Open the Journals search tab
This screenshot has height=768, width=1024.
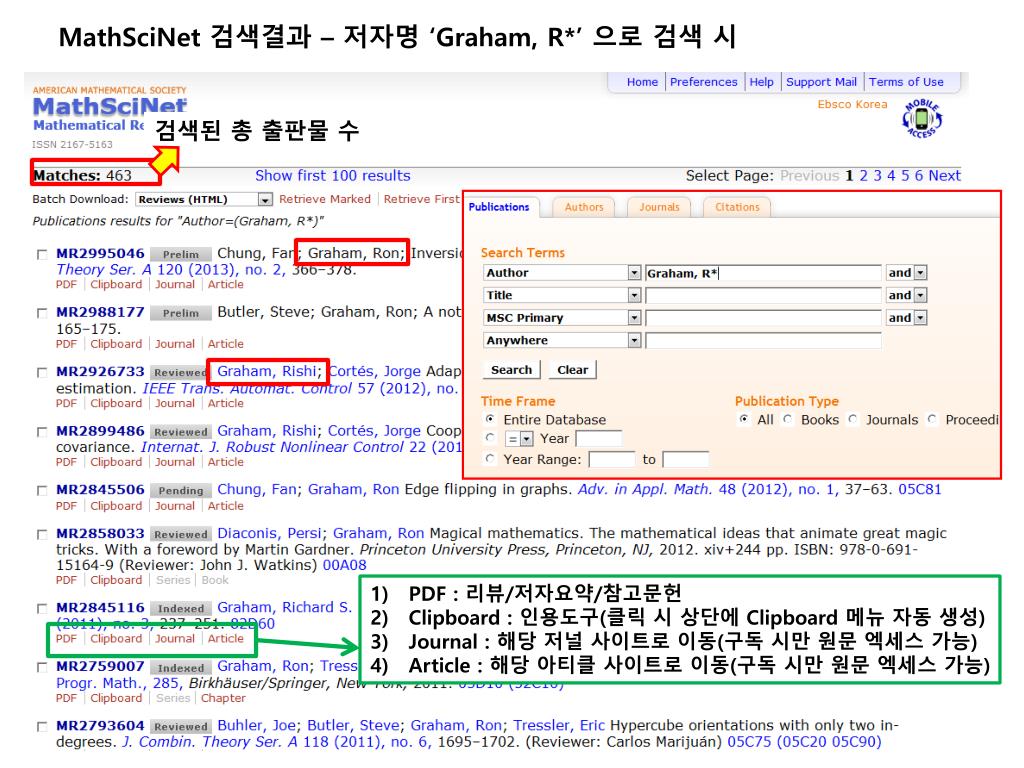(660, 207)
